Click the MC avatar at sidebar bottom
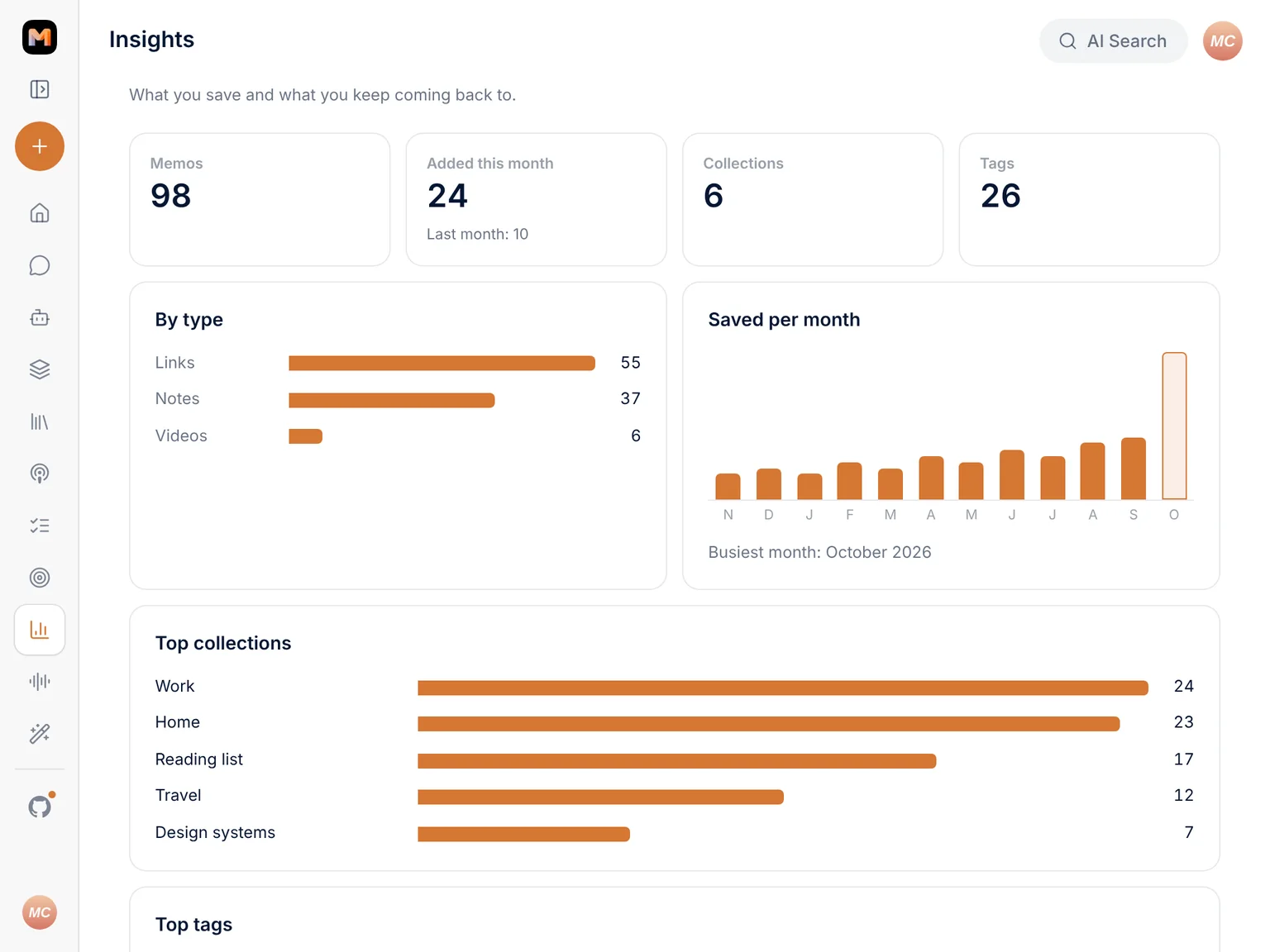1270x952 pixels. coord(40,912)
